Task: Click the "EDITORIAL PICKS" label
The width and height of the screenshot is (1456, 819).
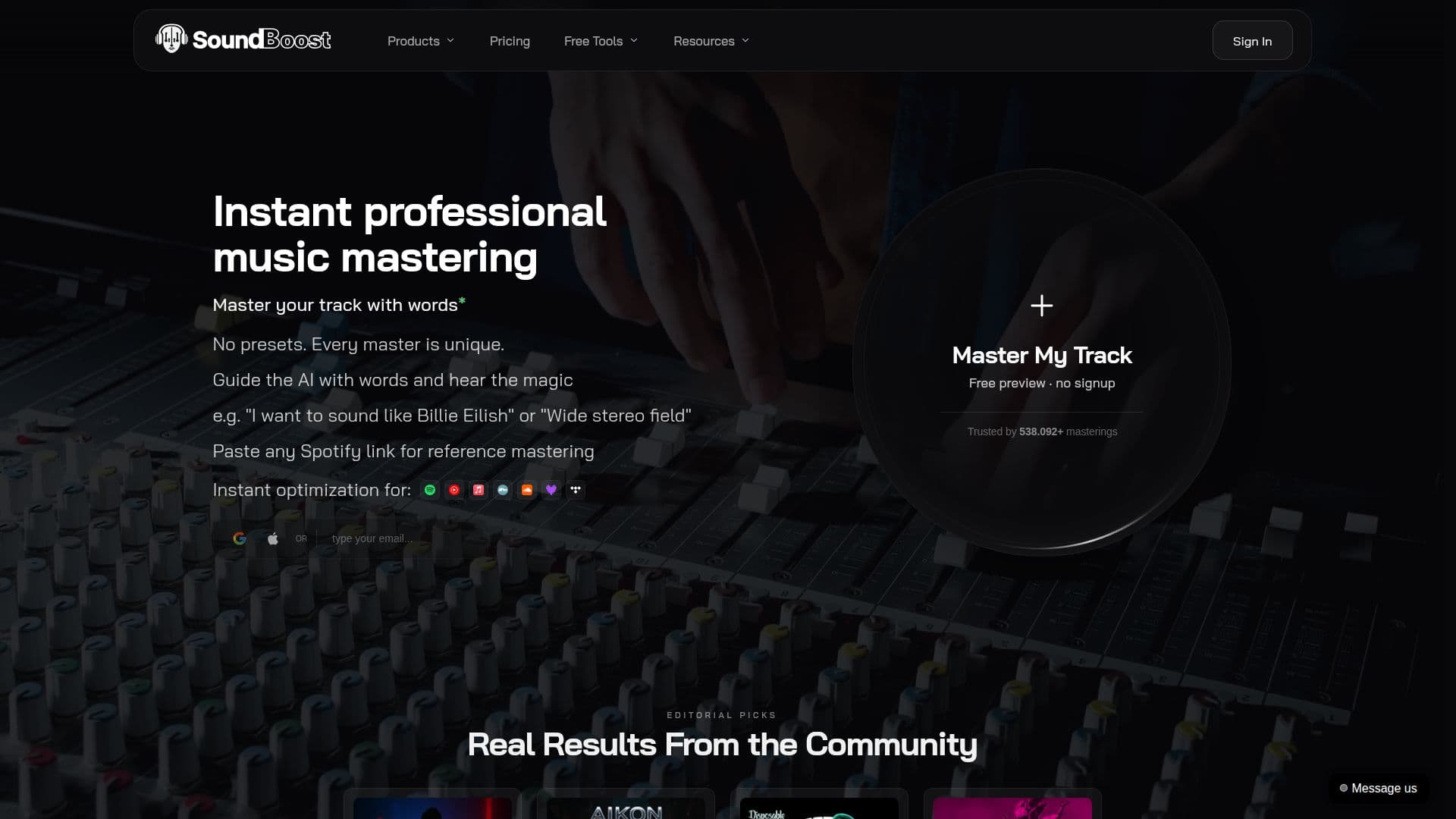Action: pyautogui.click(x=721, y=715)
